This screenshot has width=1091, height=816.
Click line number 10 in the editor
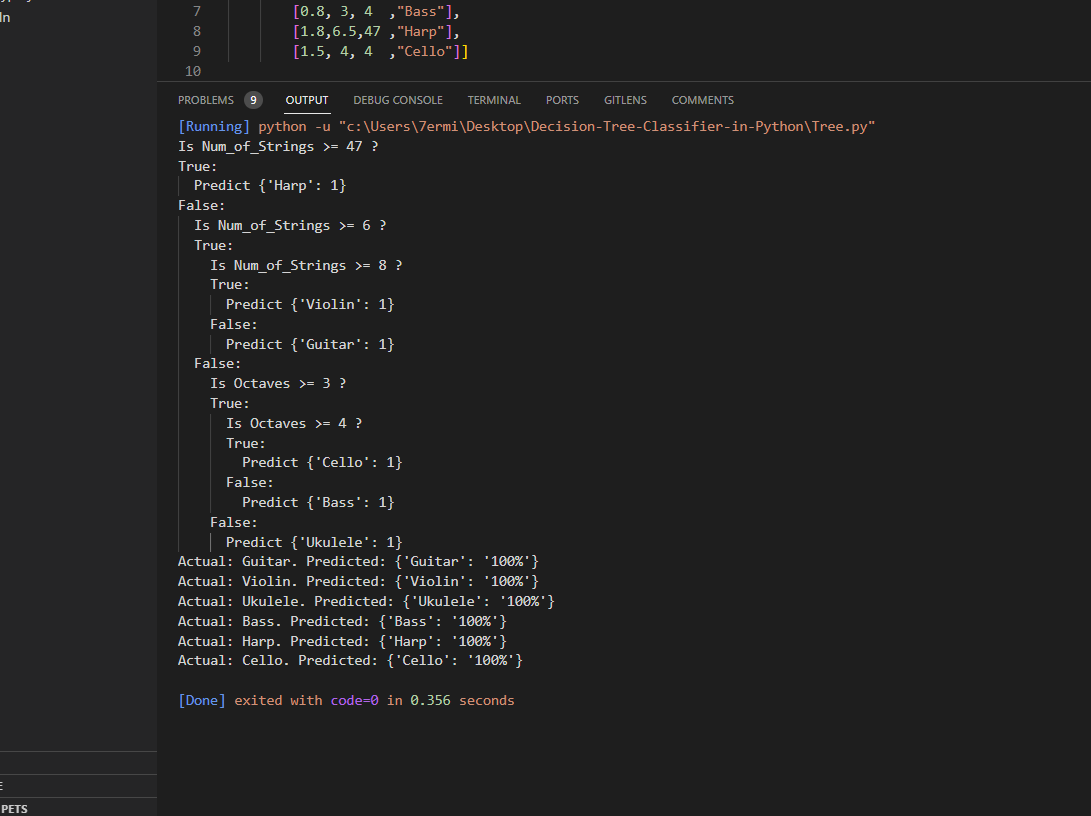[x=192, y=70]
